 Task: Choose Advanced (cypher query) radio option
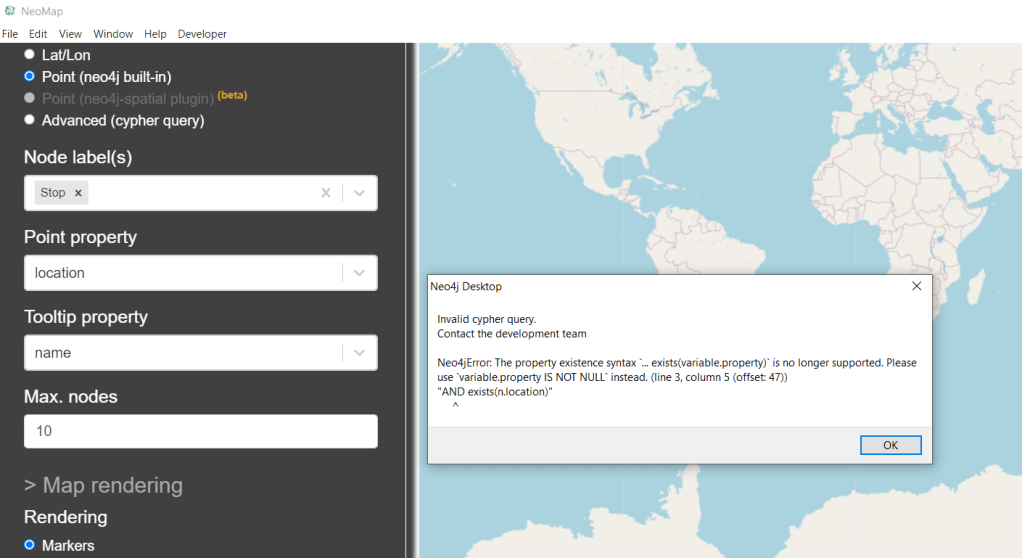[30, 120]
